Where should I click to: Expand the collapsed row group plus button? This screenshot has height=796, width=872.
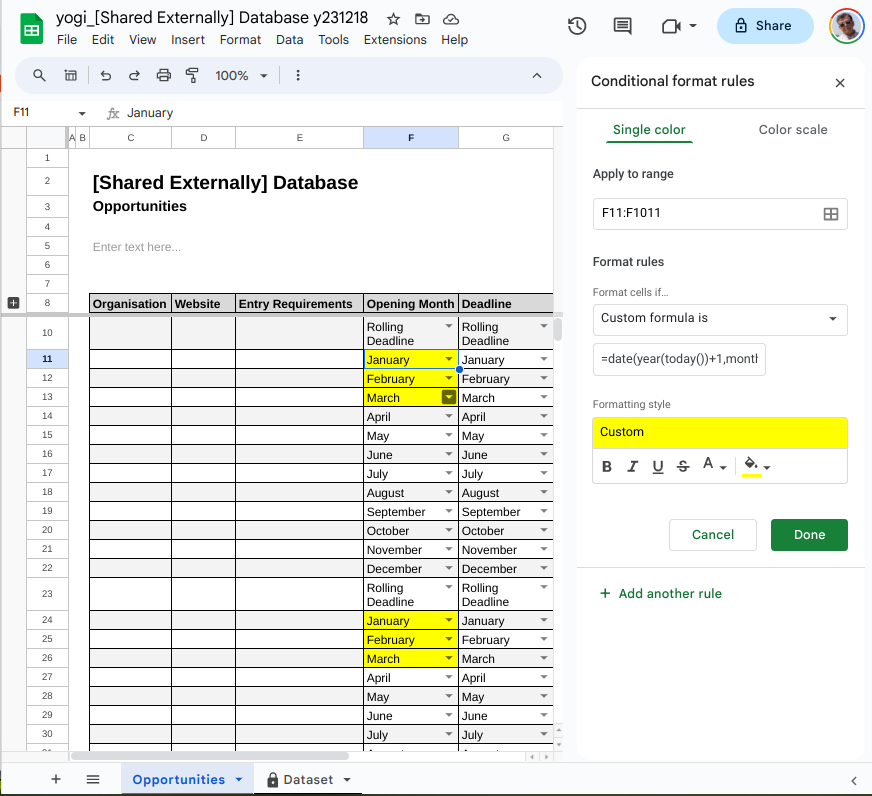tap(14, 303)
